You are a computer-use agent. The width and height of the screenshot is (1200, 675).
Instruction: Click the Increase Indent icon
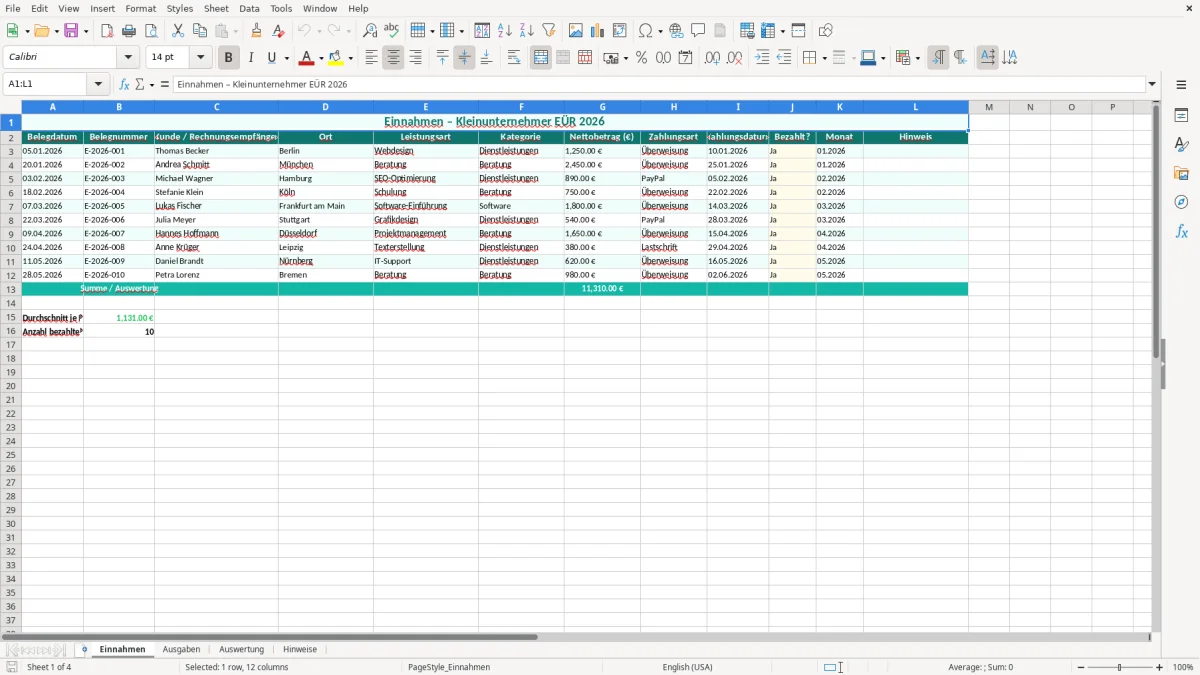click(x=762, y=58)
